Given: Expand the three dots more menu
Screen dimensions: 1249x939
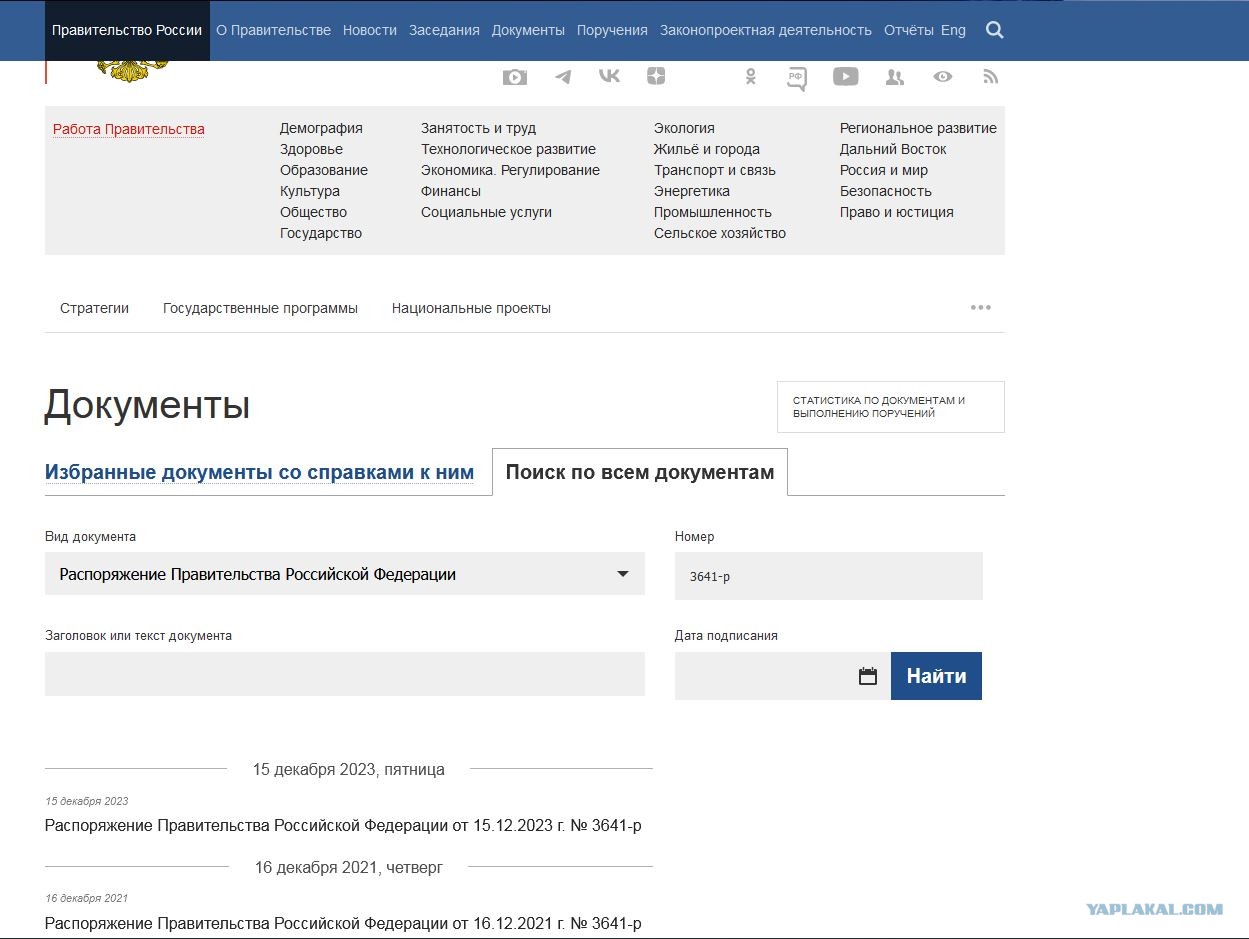Looking at the screenshot, I should point(981,308).
